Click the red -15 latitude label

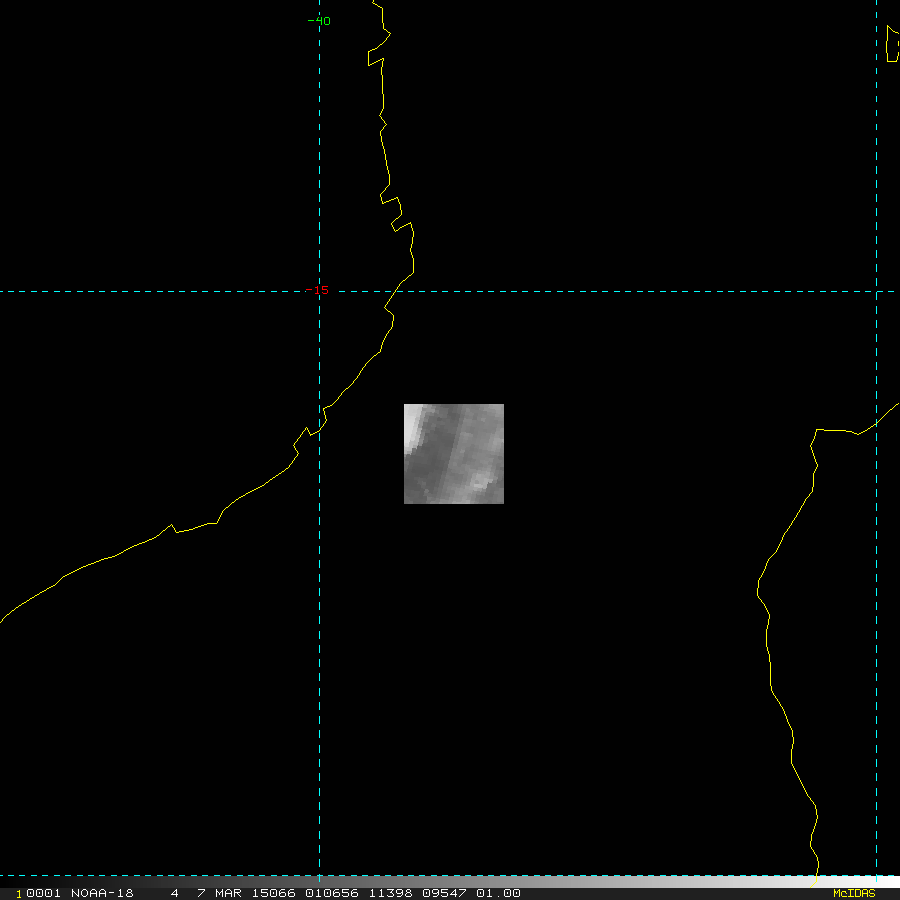(x=319, y=290)
